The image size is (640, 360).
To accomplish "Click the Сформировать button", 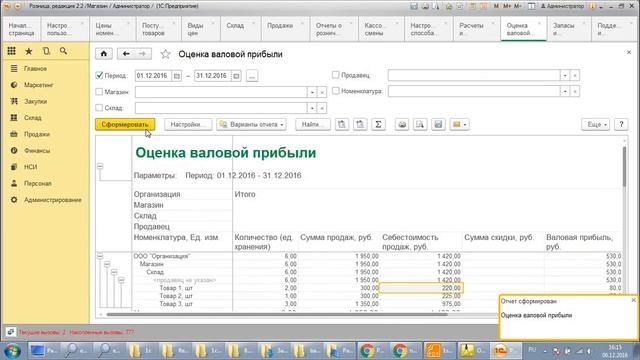I will pos(125,124).
